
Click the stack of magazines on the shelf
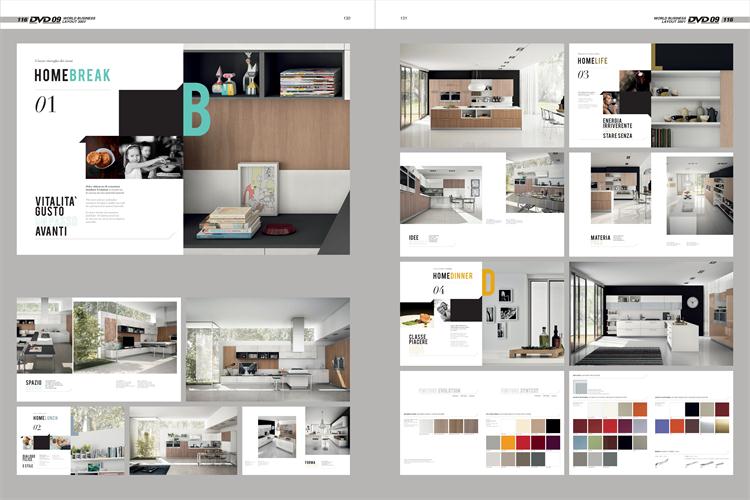(x=310, y=82)
